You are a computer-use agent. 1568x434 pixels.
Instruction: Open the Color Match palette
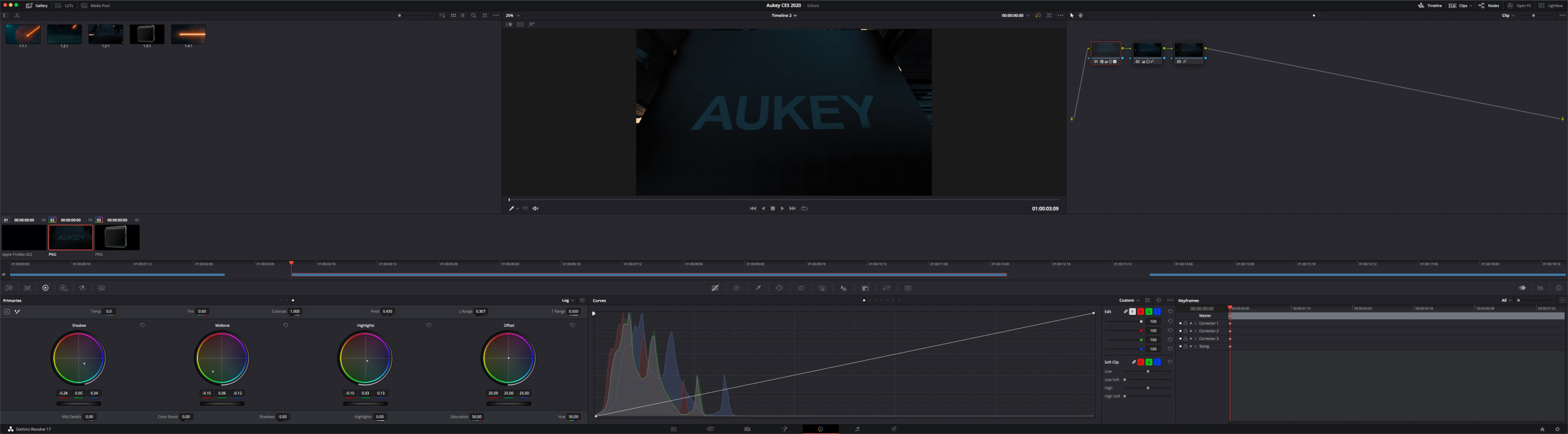[x=28, y=288]
